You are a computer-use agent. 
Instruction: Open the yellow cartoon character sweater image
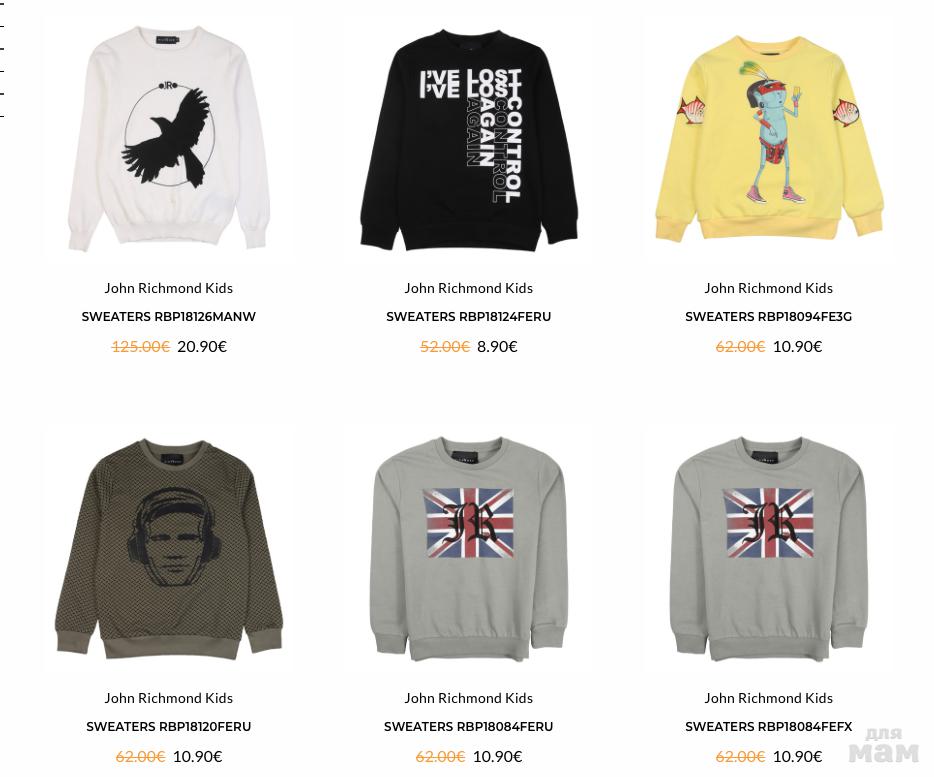coord(768,138)
